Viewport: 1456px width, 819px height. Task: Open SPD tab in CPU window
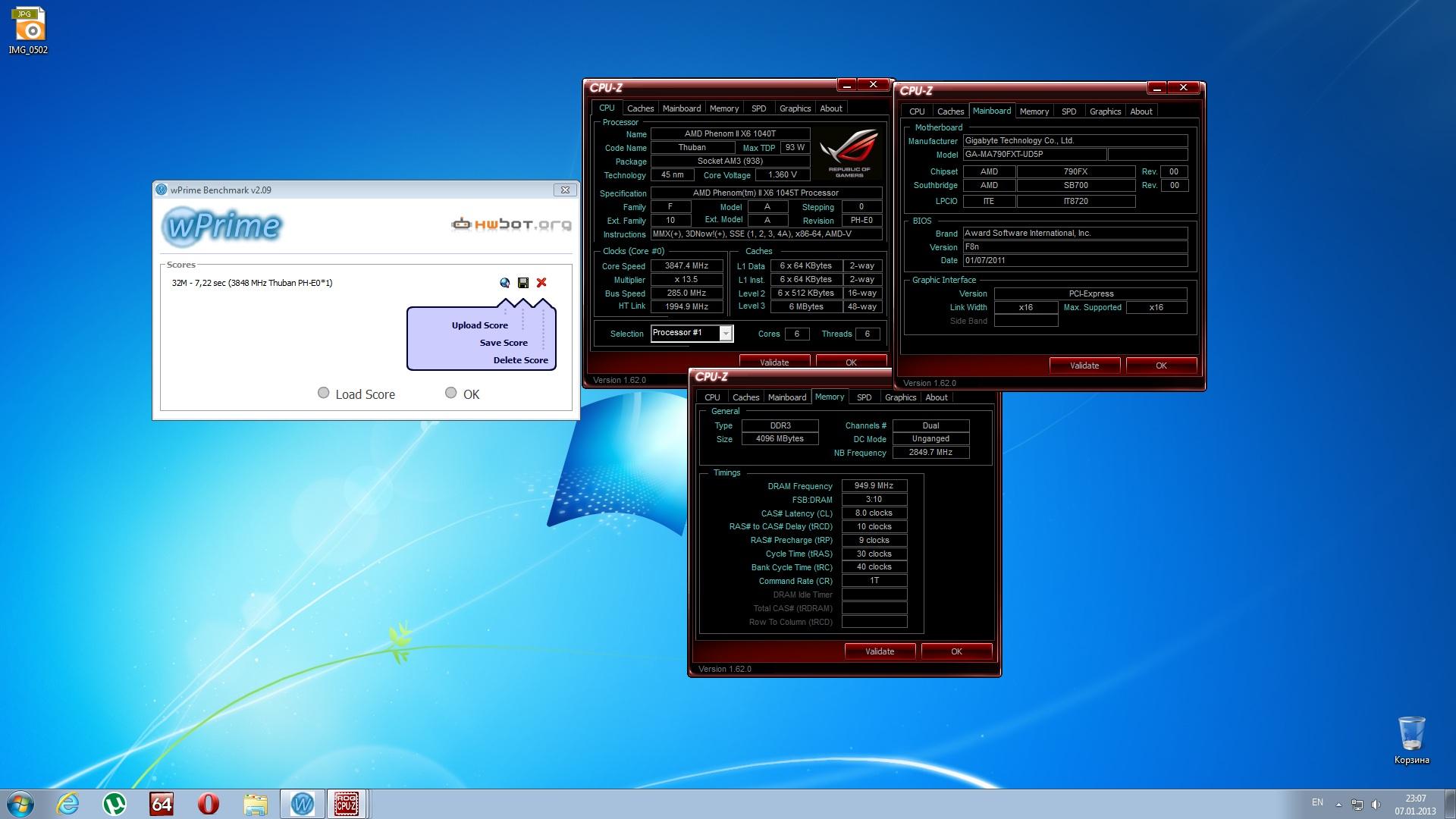click(759, 108)
